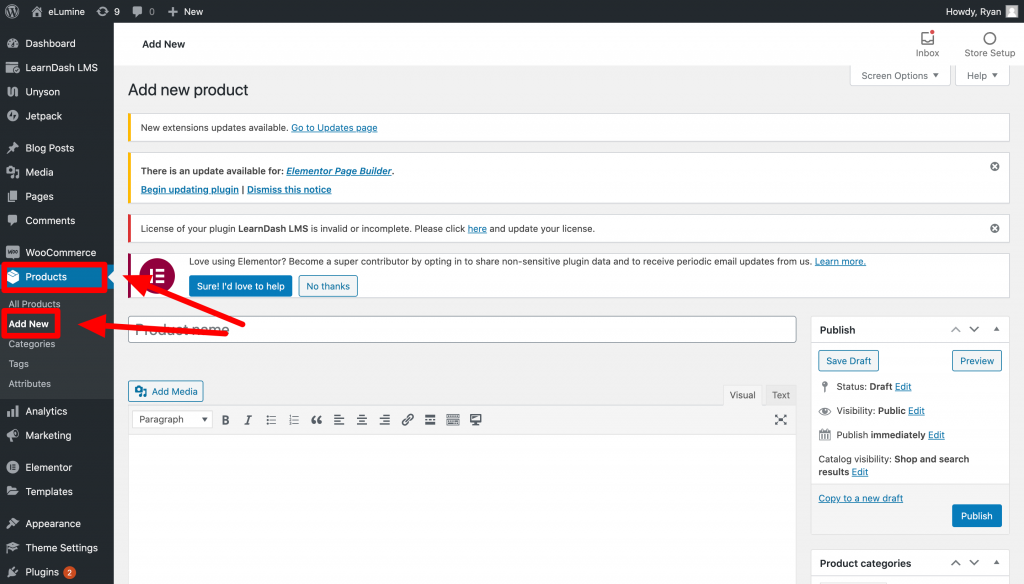Enable distraction-free fullscreen editor mode

pos(781,420)
